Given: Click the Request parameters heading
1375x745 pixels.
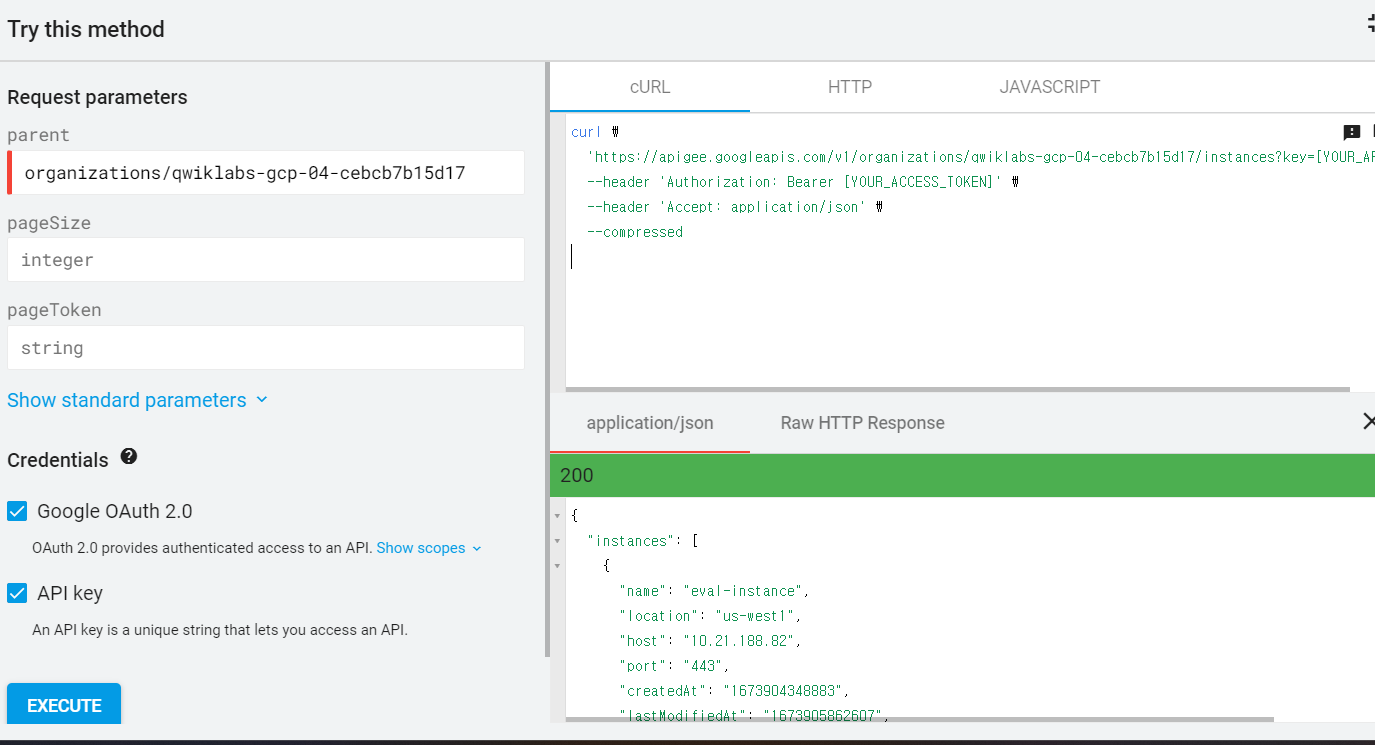Looking at the screenshot, I should click(x=97, y=97).
